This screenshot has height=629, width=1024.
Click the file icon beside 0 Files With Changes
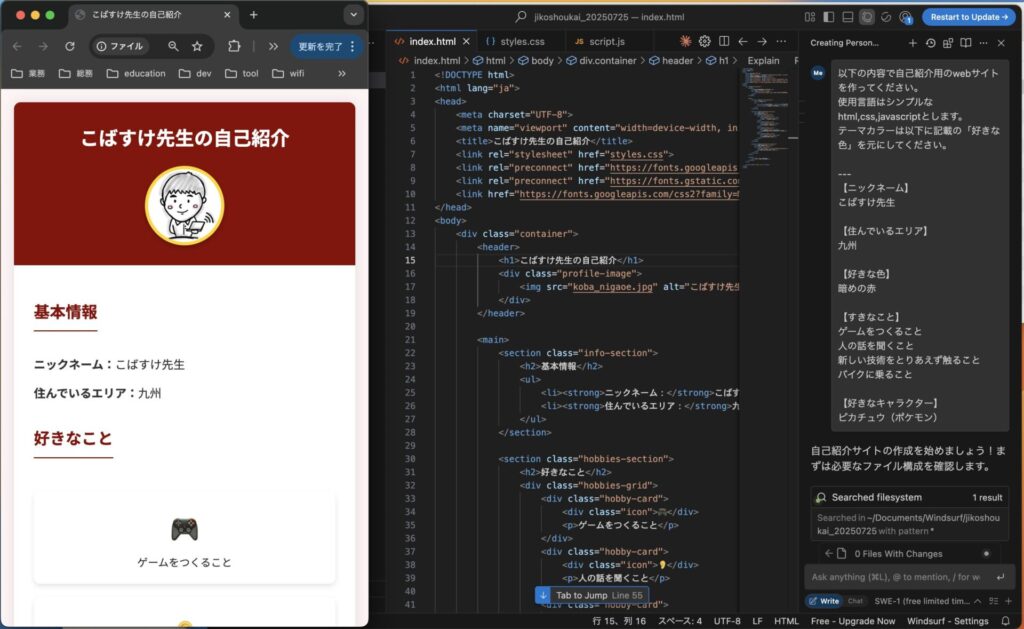pos(842,553)
